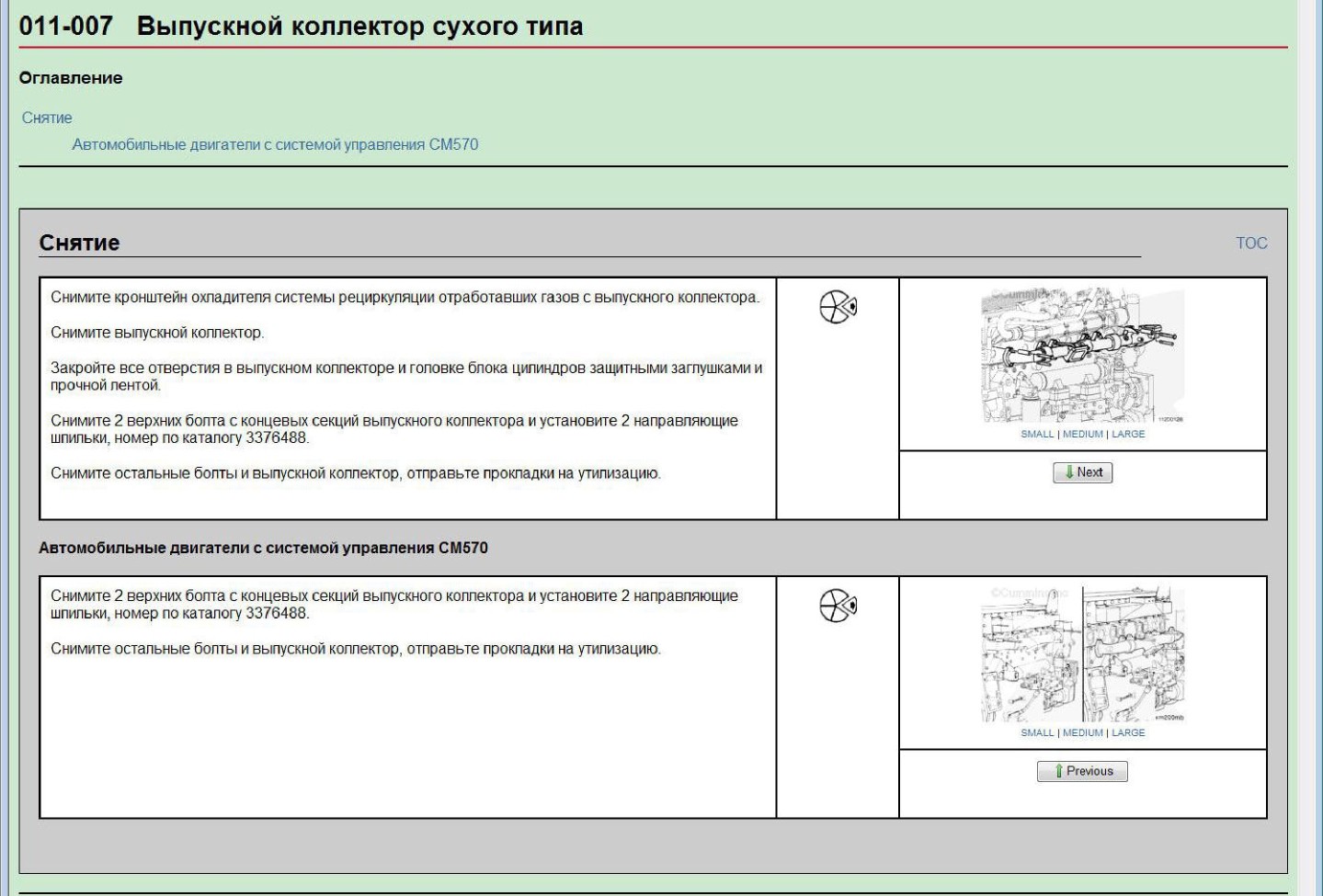This screenshot has height=896, width=1323.
Task: Click the service tool icon in CM570 step
Action: [x=838, y=605]
